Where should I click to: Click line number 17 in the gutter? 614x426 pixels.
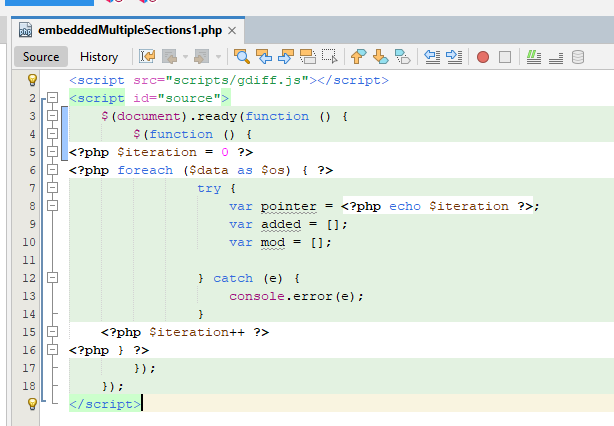tap(29, 368)
